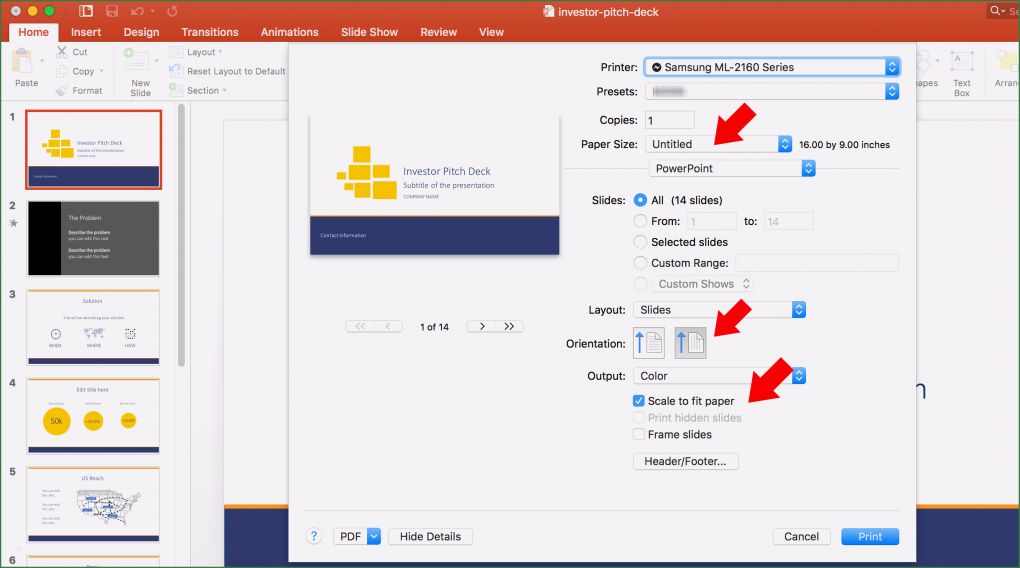Screen dimensions: 1020x568
Task: Select All slides radio button
Action: [x=640, y=200]
